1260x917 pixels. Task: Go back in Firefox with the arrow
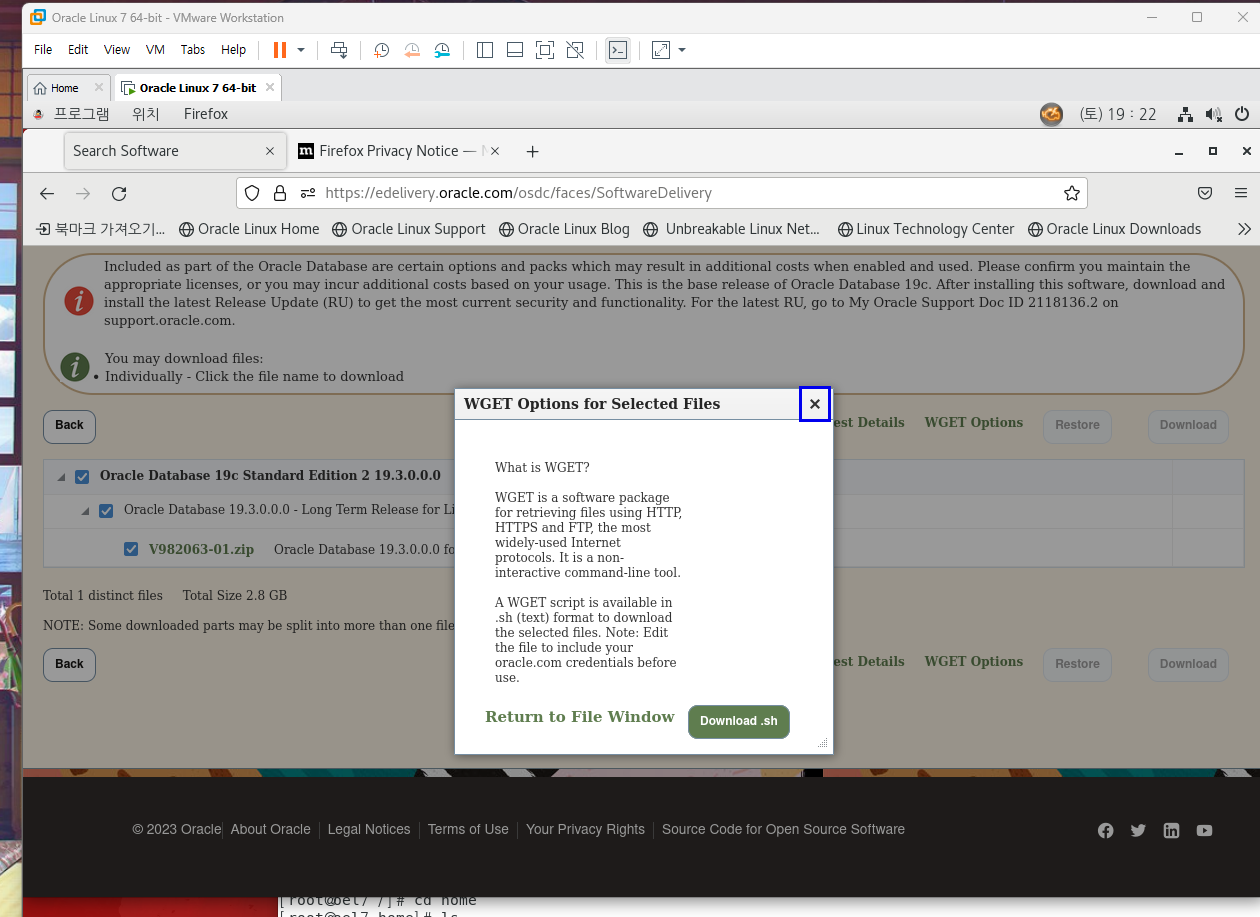point(47,193)
